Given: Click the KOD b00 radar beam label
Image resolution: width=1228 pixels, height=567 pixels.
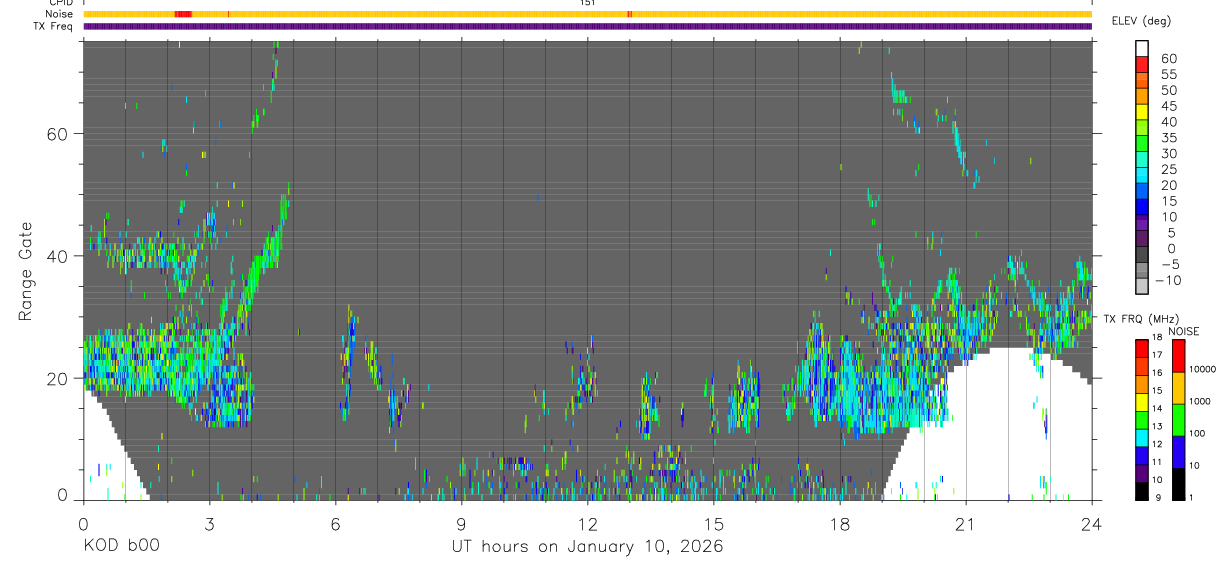Looking at the screenshot, I should [x=121, y=546].
